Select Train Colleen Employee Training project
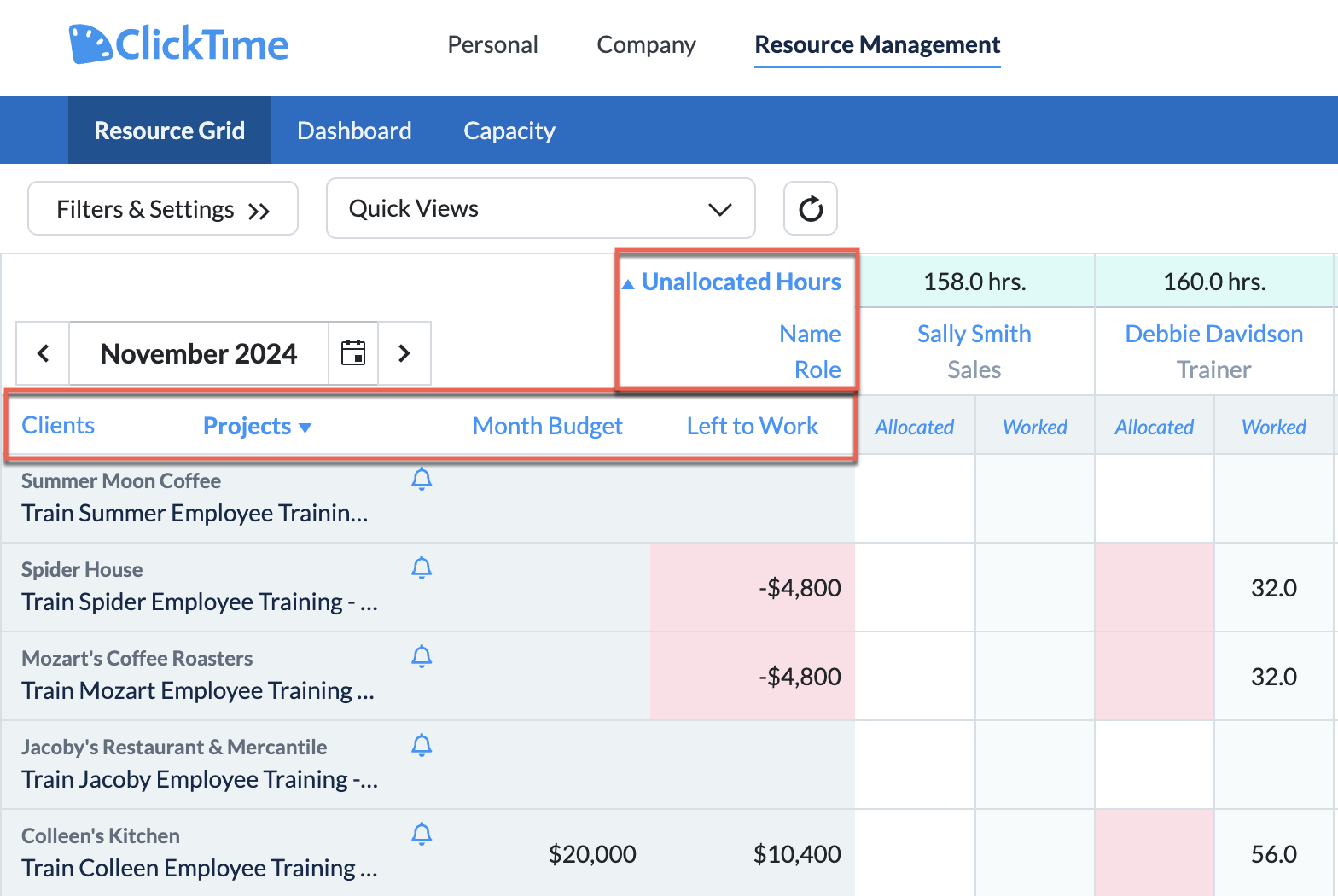 (200, 868)
